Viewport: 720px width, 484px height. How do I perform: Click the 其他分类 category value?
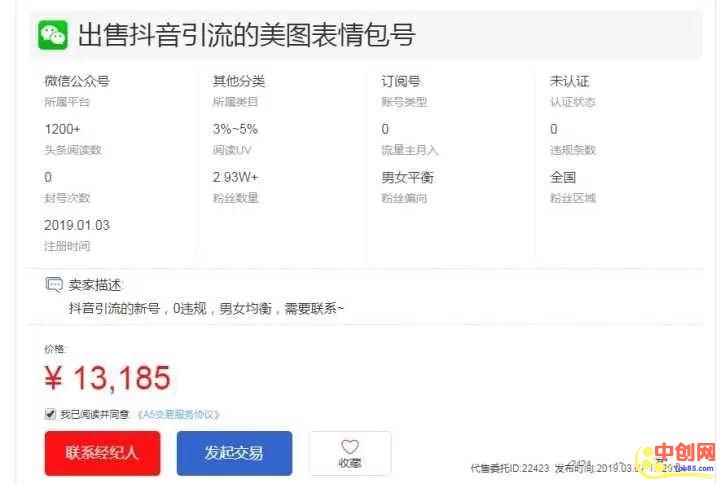[239, 81]
